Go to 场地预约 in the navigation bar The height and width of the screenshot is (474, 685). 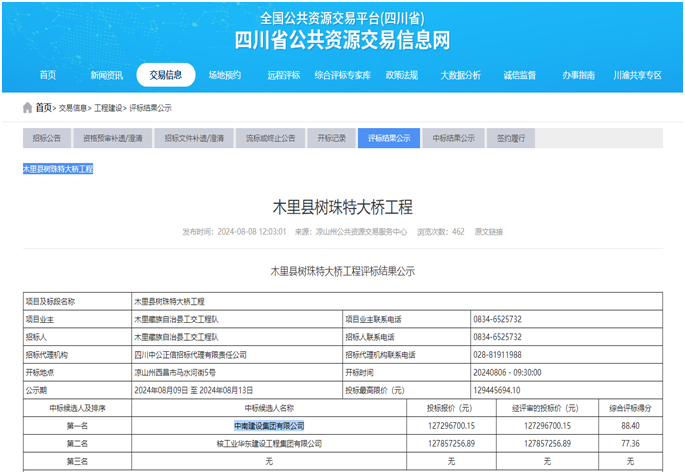click(x=225, y=75)
